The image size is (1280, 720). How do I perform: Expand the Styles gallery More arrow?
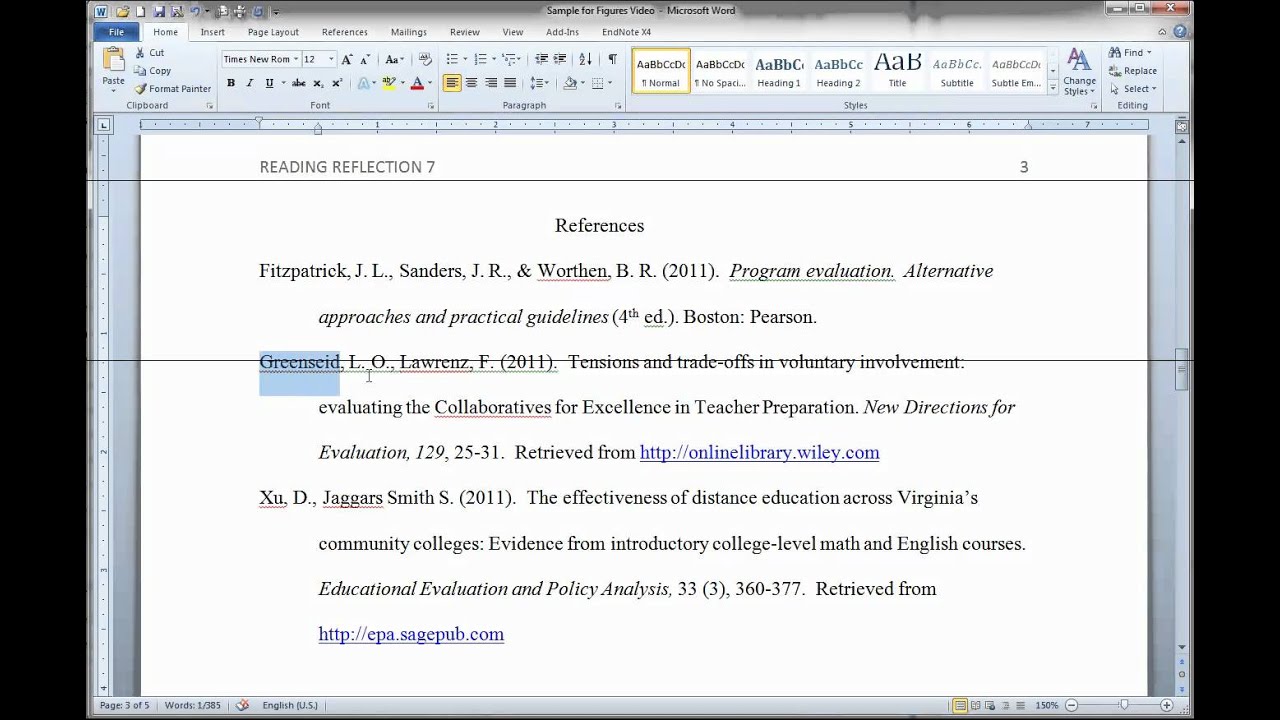(x=1052, y=89)
